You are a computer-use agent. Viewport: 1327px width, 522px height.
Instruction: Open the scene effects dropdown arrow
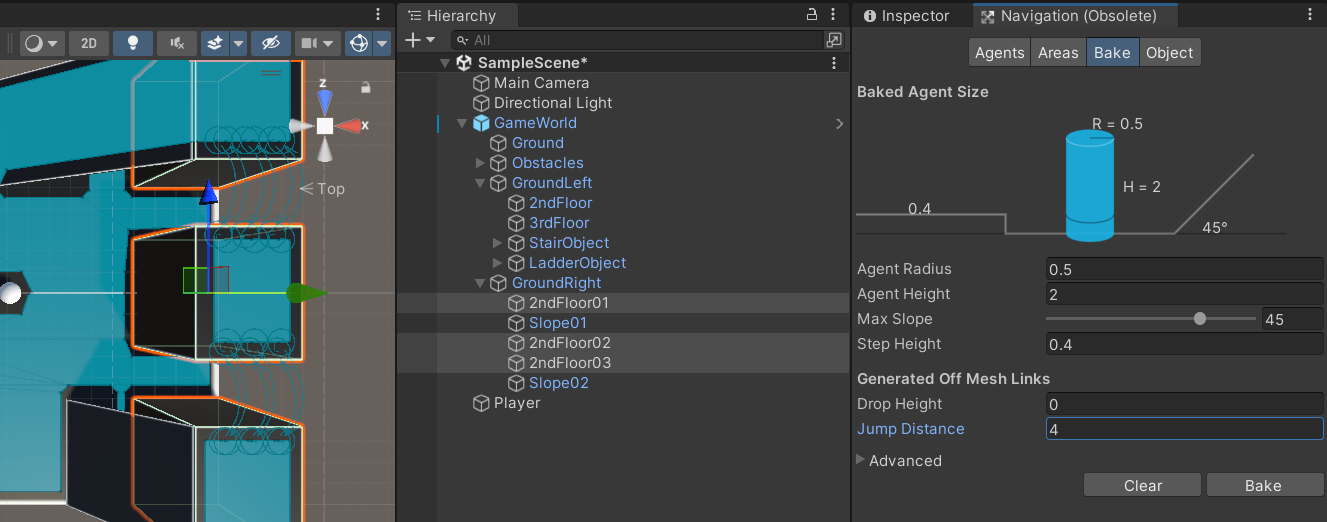tap(238, 43)
